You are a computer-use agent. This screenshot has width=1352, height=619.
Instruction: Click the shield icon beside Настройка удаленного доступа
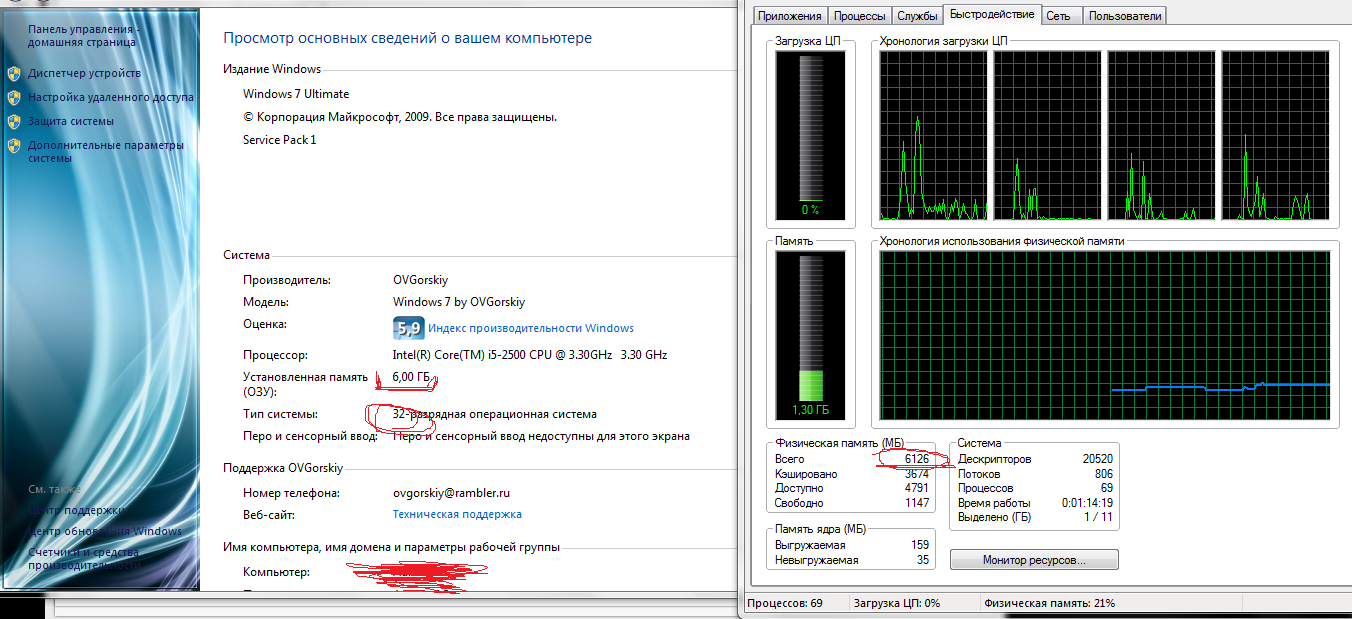(14, 97)
